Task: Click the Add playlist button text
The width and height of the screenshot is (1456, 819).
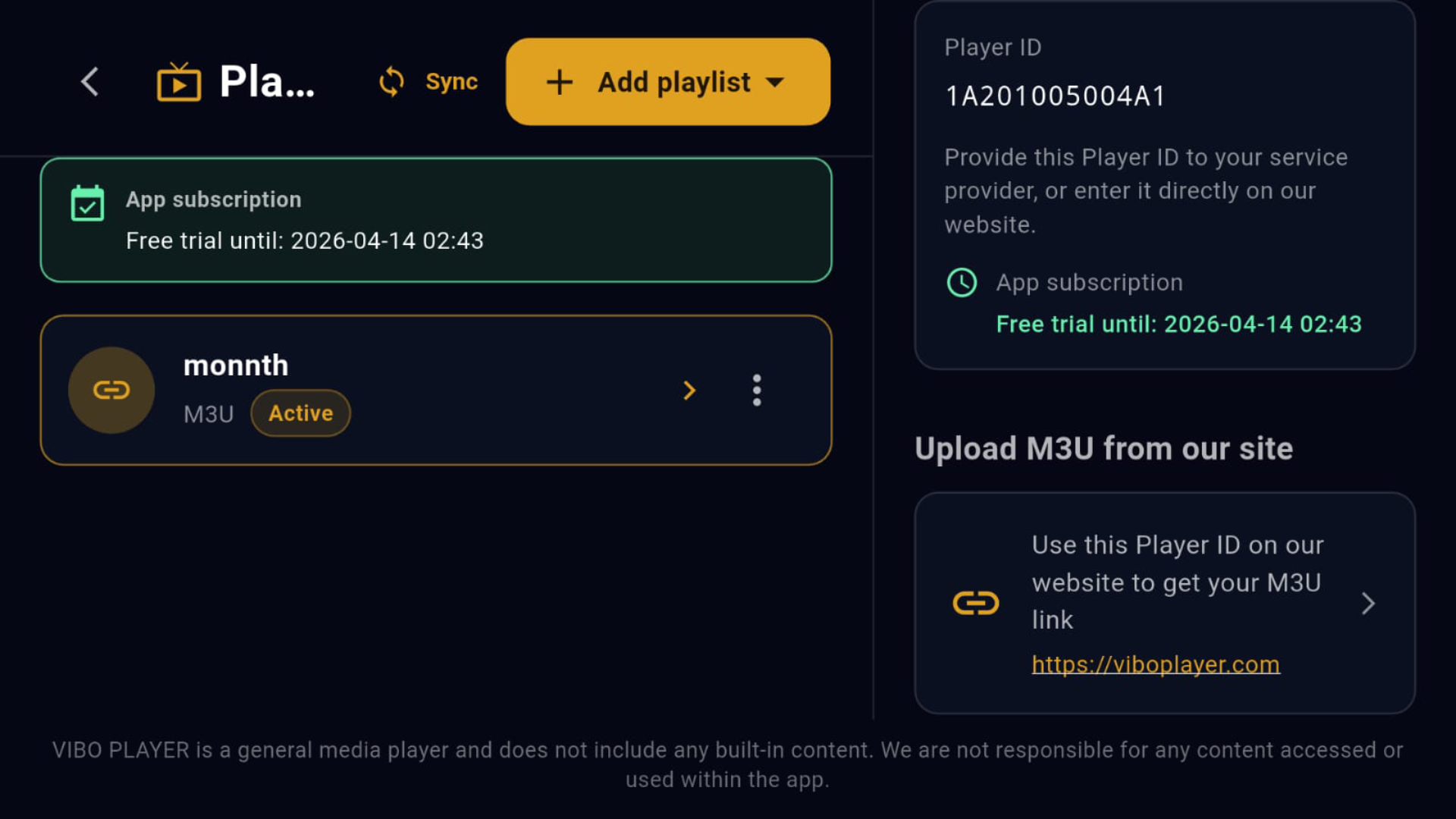Action: pyautogui.click(x=673, y=82)
